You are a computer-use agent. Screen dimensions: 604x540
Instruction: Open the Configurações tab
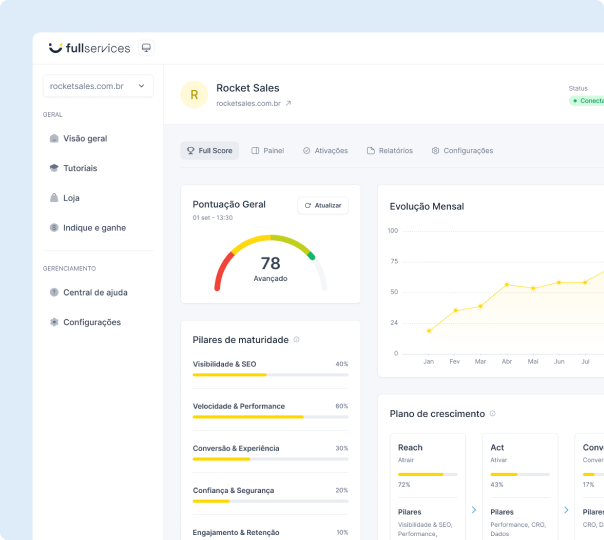pos(462,151)
